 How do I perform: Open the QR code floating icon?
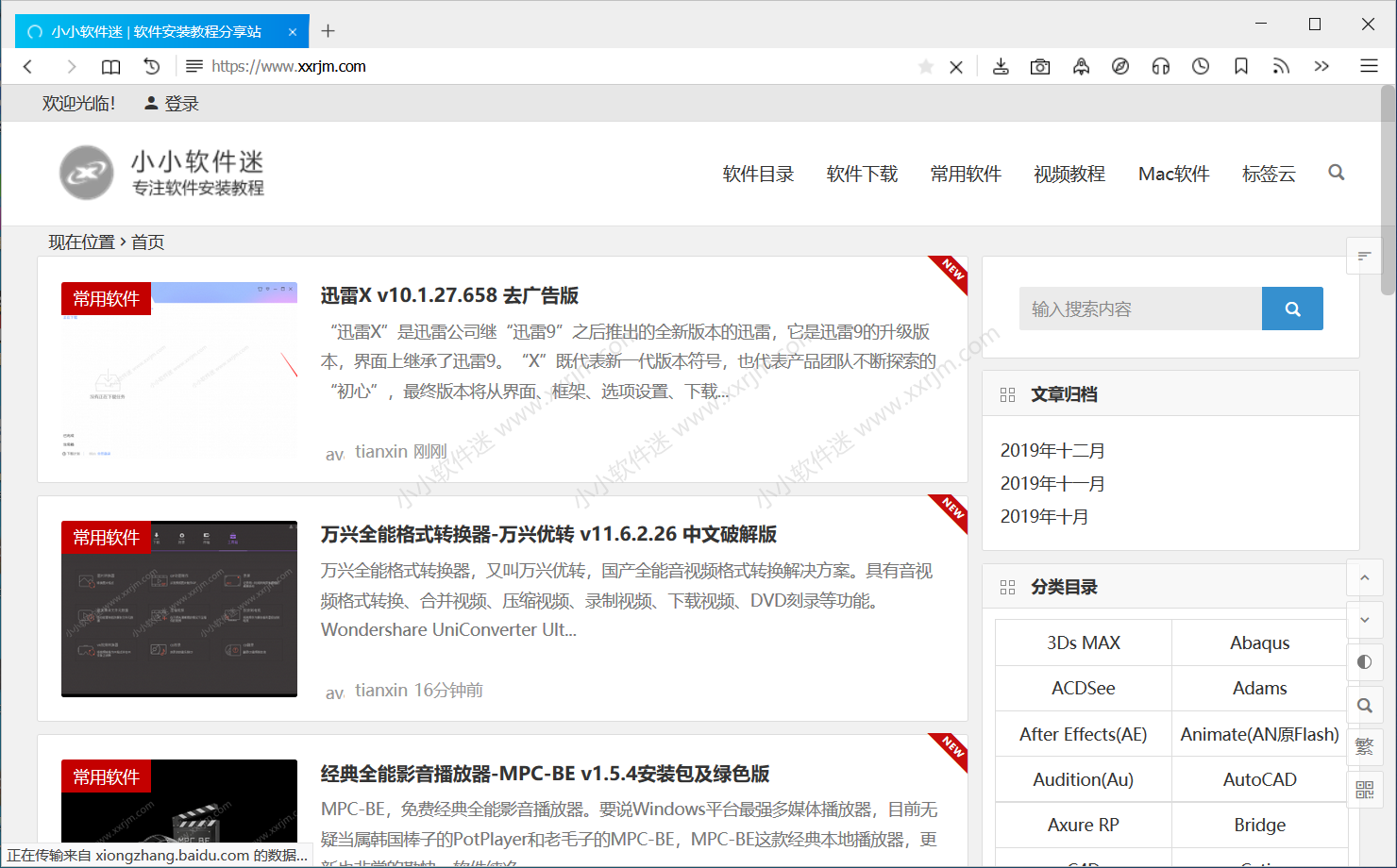(x=1365, y=790)
